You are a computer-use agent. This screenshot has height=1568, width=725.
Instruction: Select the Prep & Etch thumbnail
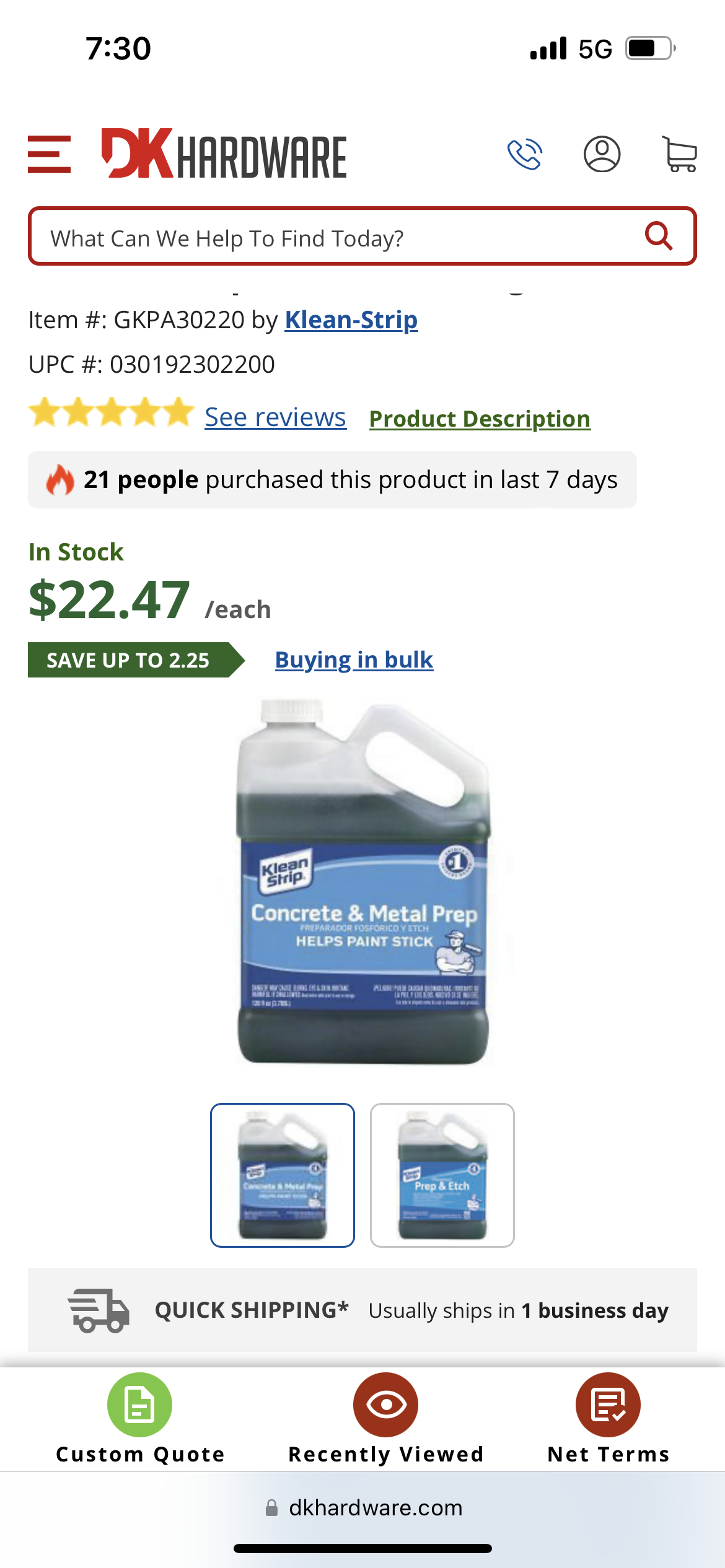(442, 1175)
